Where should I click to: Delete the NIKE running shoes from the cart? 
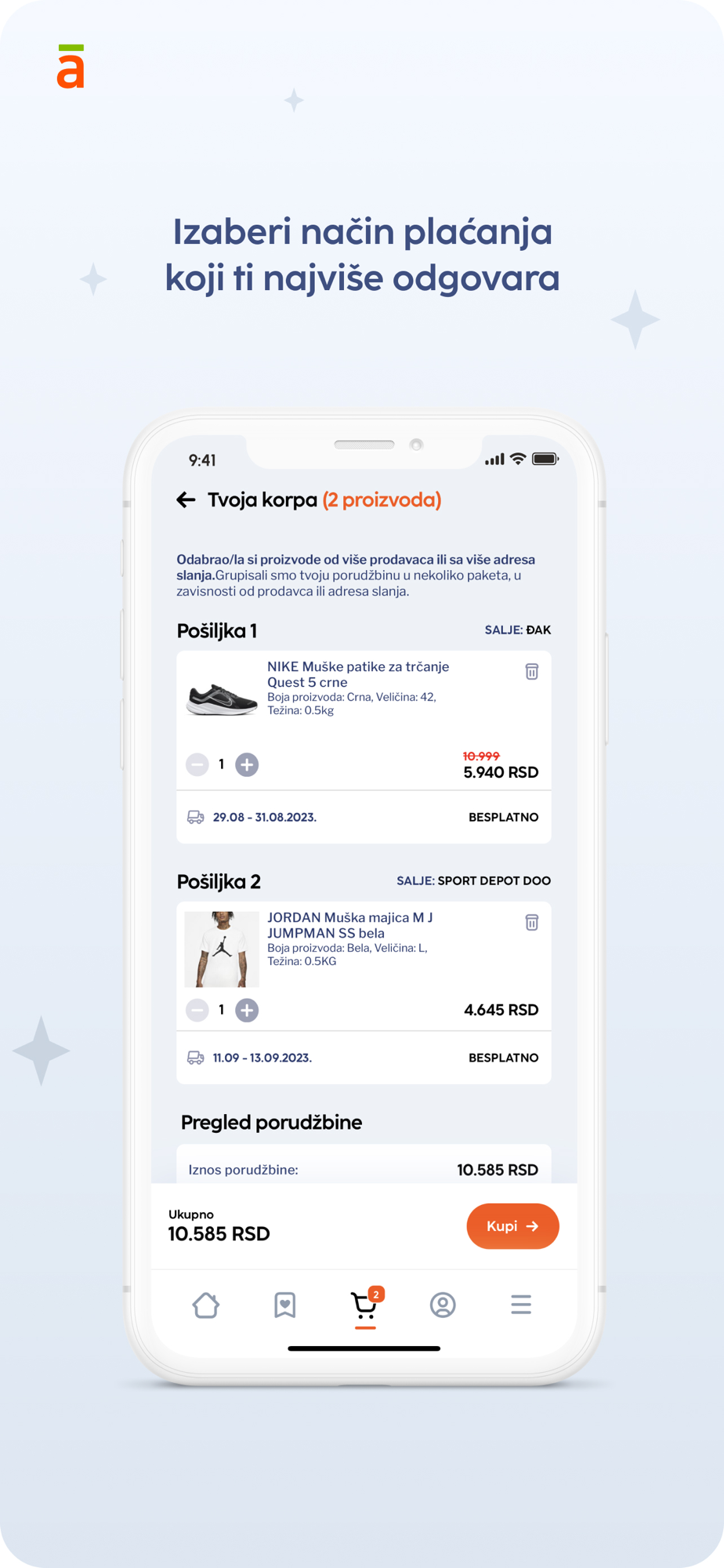[x=532, y=672]
